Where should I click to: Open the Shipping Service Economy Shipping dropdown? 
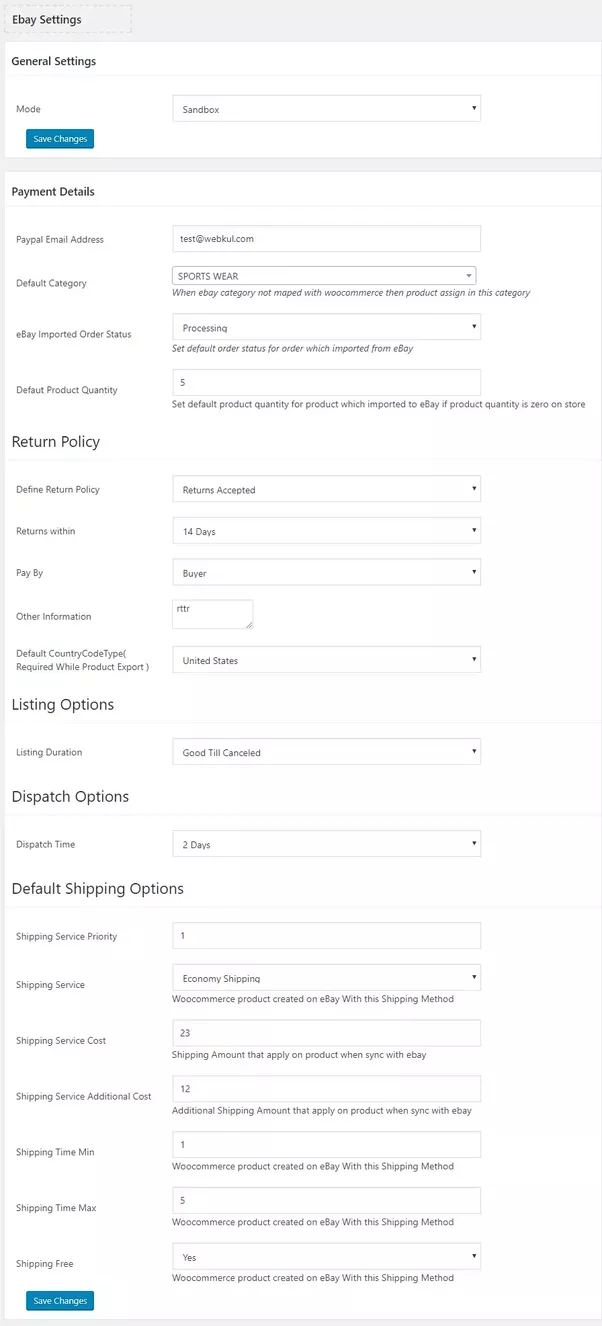click(x=326, y=978)
